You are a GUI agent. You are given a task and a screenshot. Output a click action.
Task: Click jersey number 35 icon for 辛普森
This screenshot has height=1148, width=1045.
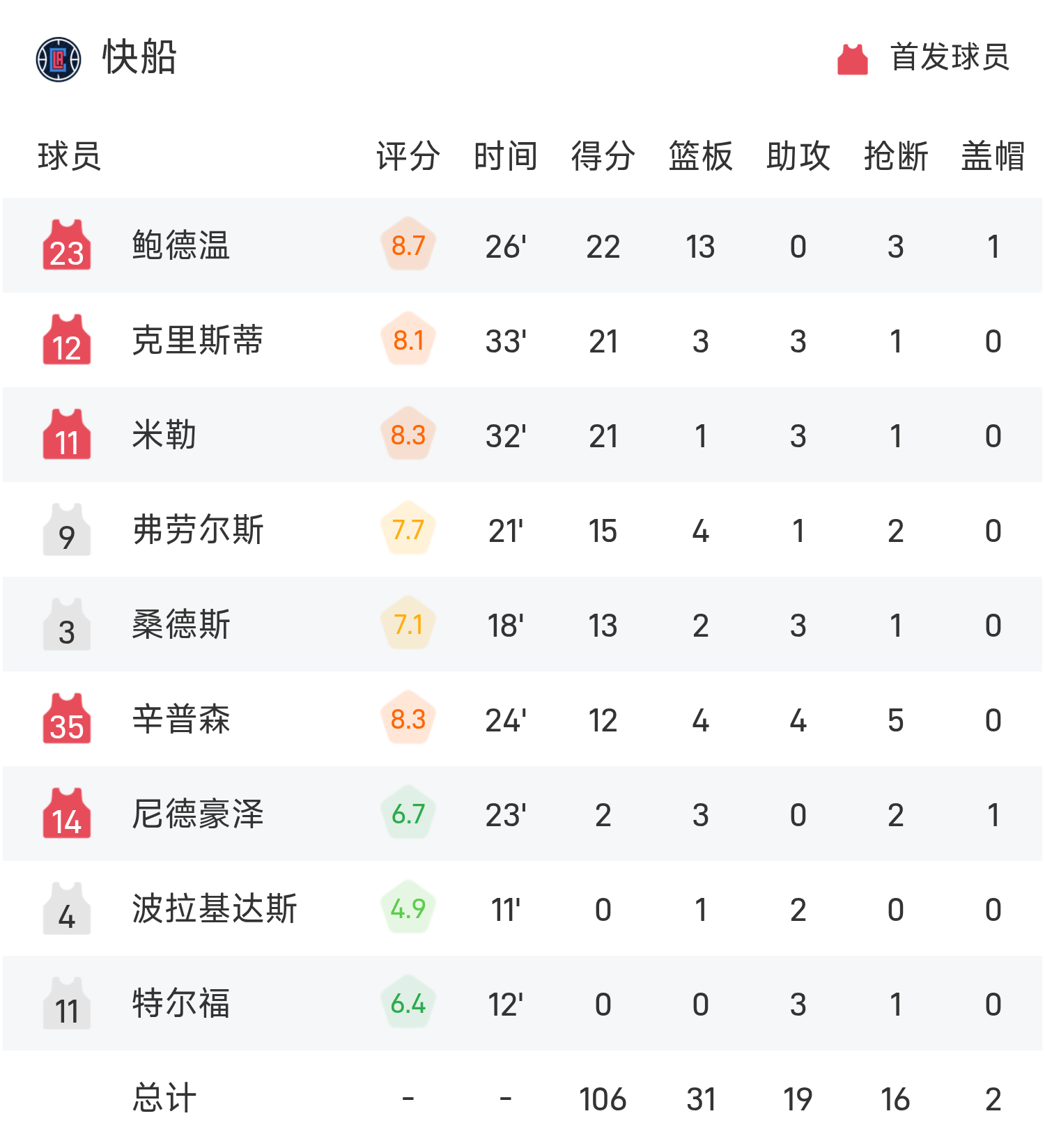[67, 719]
